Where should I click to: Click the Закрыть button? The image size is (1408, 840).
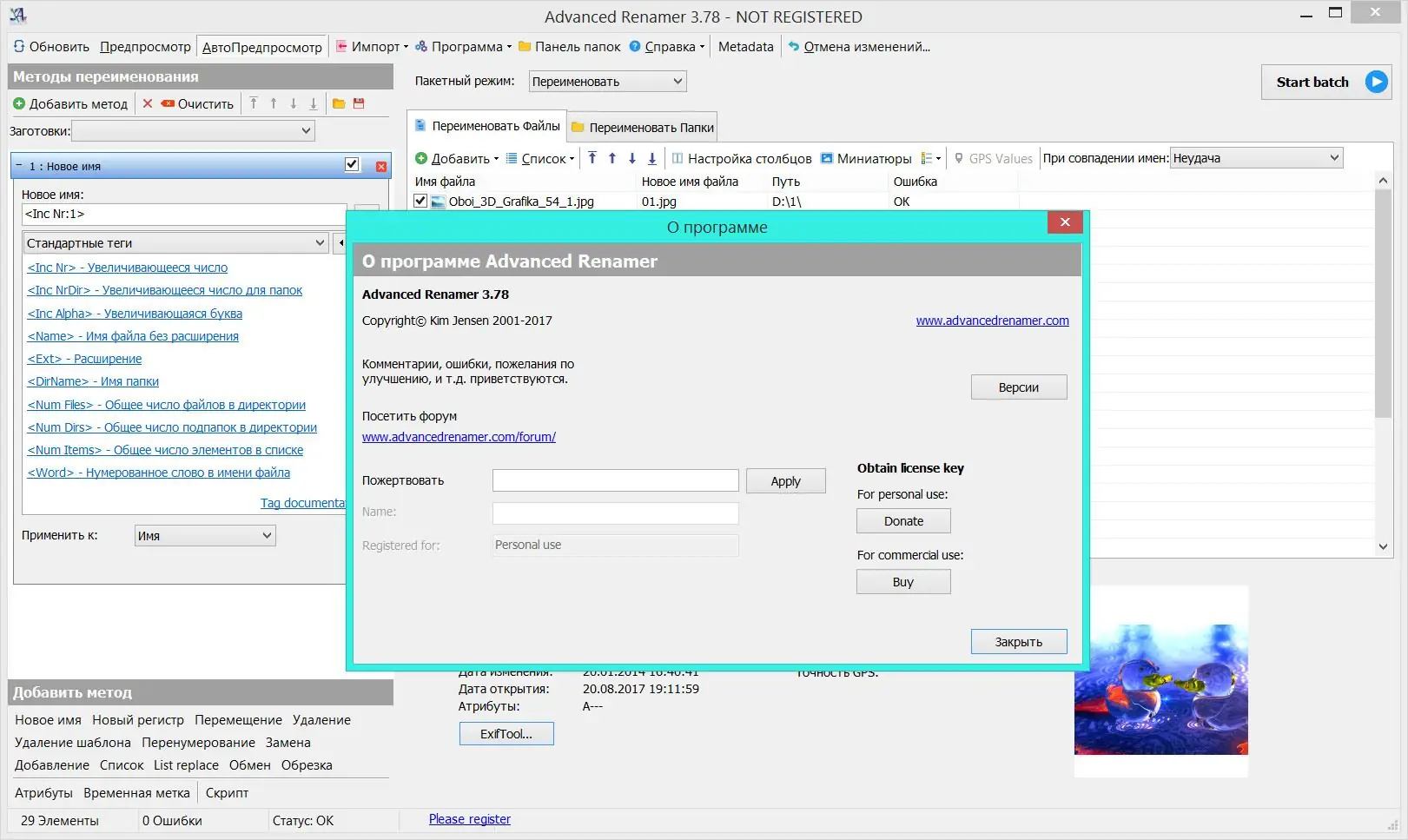tap(1019, 642)
